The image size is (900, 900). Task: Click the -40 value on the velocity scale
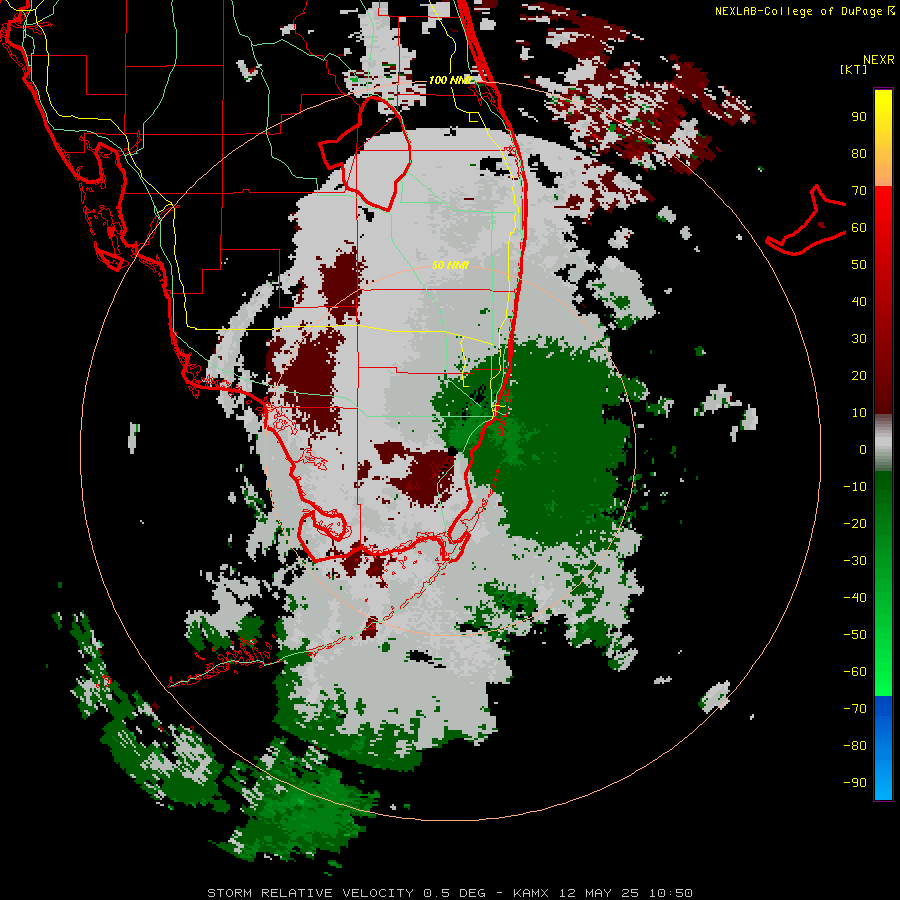(855, 598)
